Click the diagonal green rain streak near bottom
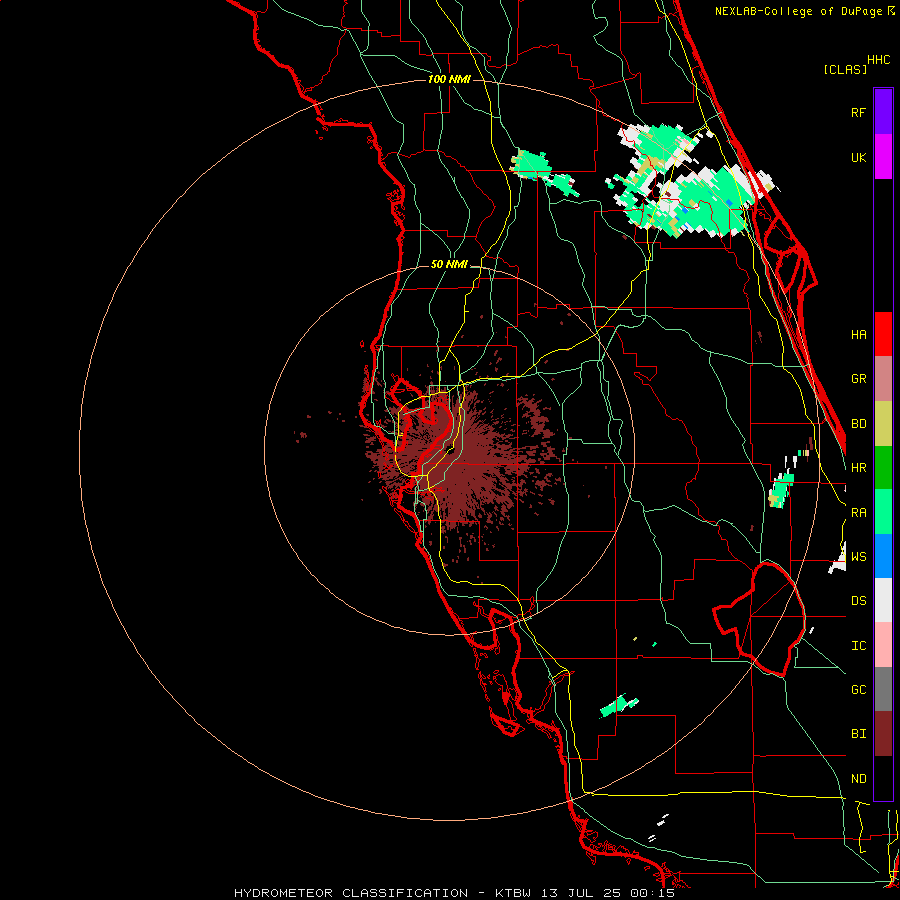The height and width of the screenshot is (900, 900). tap(619, 706)
